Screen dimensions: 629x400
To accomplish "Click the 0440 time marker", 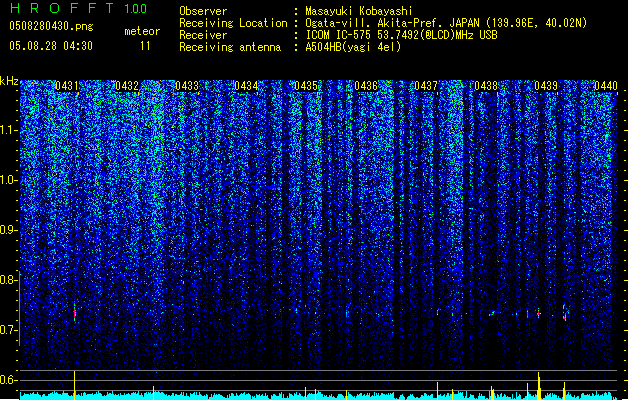I will 605,86.
